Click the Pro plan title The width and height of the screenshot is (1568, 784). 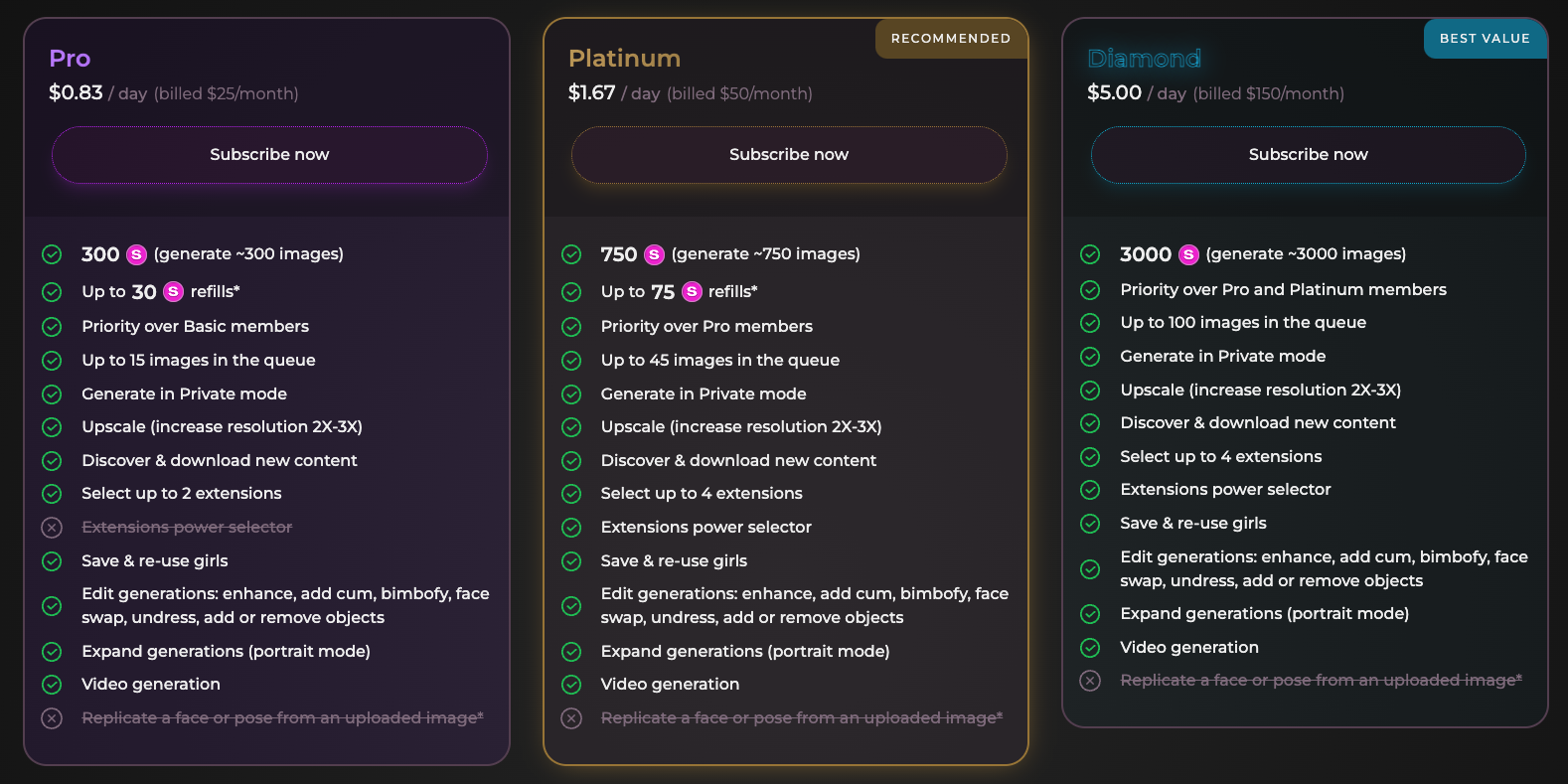[x=70, y=59]
